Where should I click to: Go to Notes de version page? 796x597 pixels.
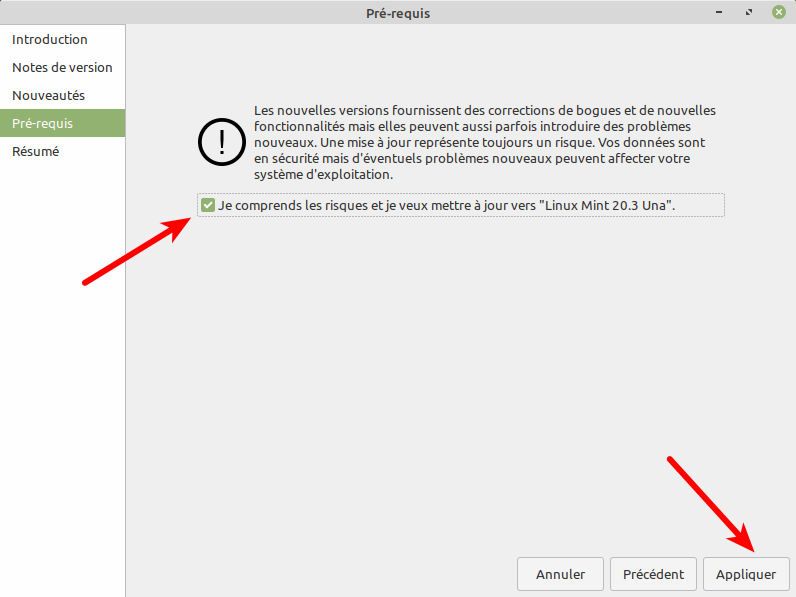[x=62, y=67]
